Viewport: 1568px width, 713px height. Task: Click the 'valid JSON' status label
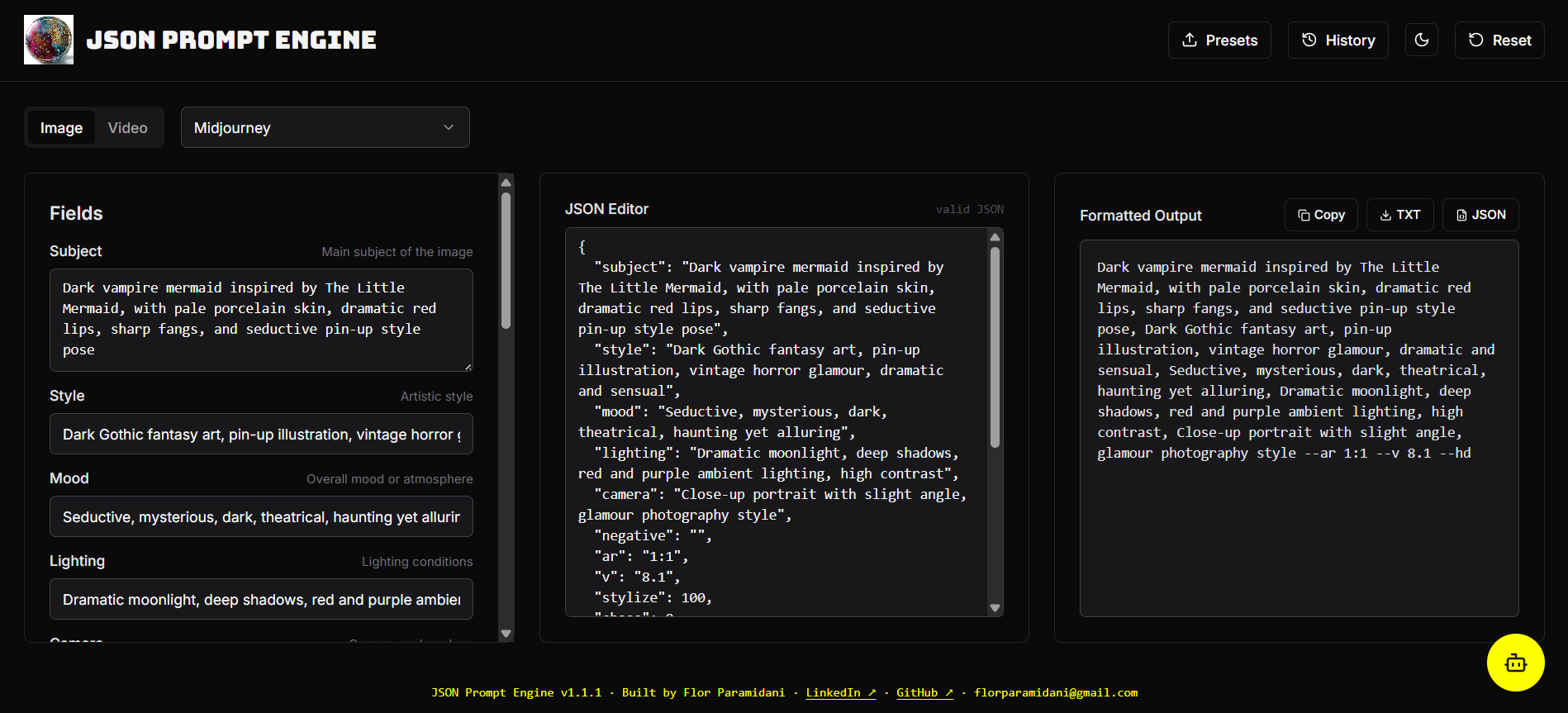(969, 209)
